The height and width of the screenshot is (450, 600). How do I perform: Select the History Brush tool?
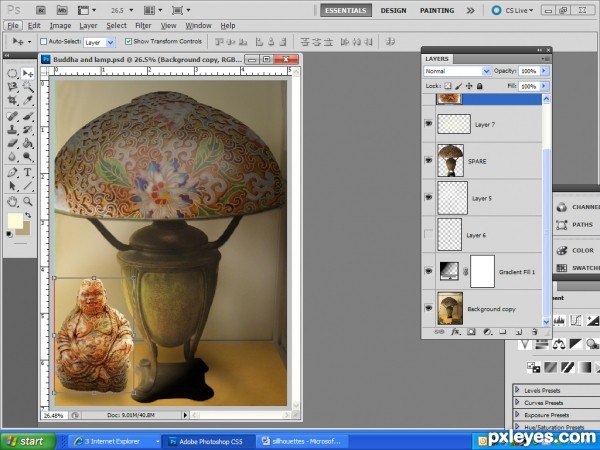coord(28,130)
